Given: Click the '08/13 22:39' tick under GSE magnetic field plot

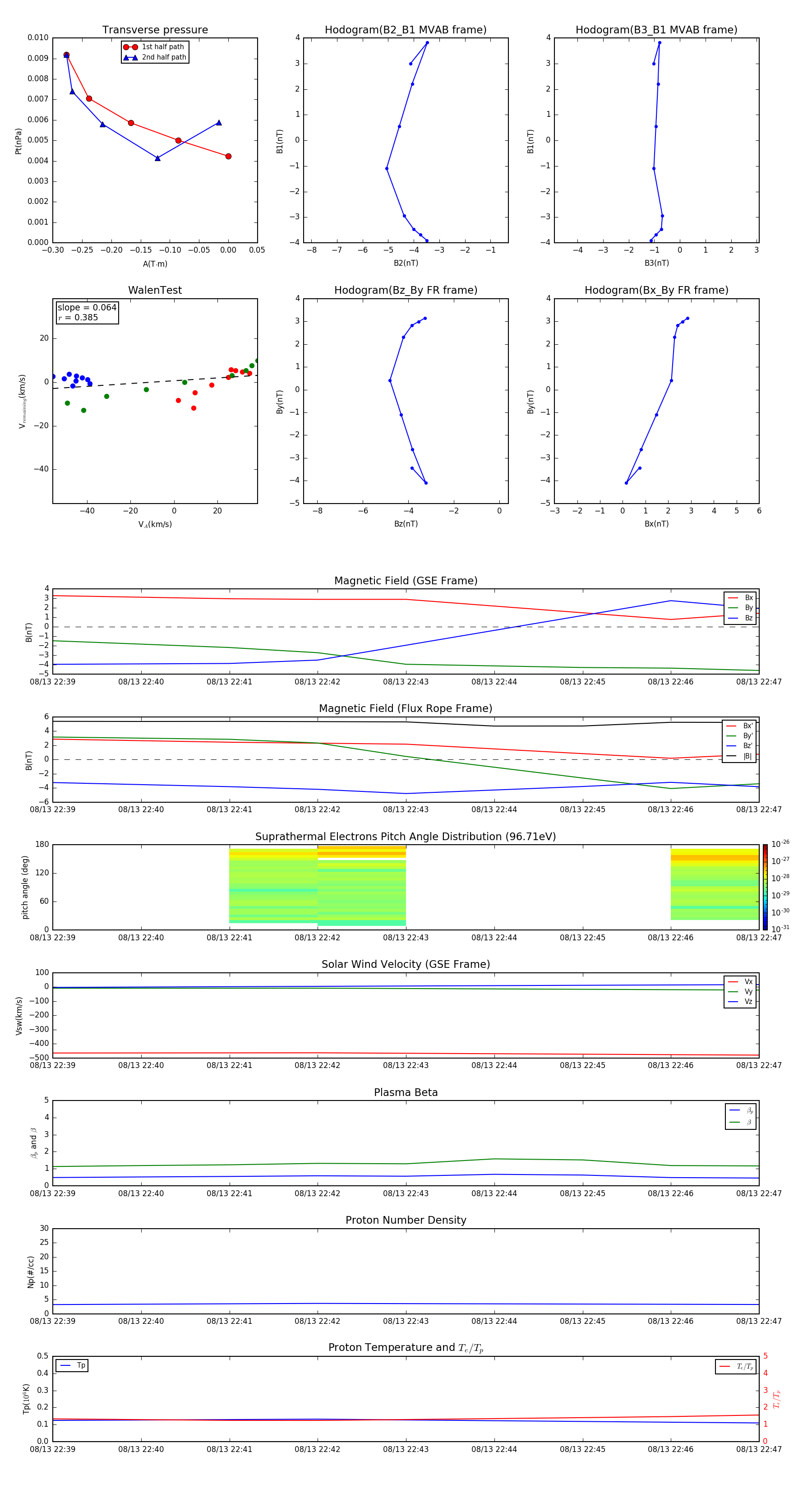Looking at the screenshot, I should (53, 681).
